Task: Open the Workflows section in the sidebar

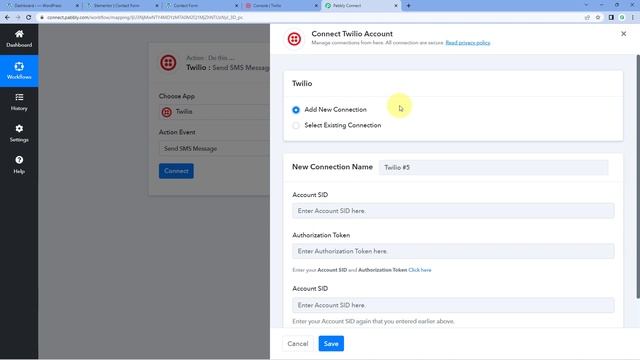Action: 19,71
